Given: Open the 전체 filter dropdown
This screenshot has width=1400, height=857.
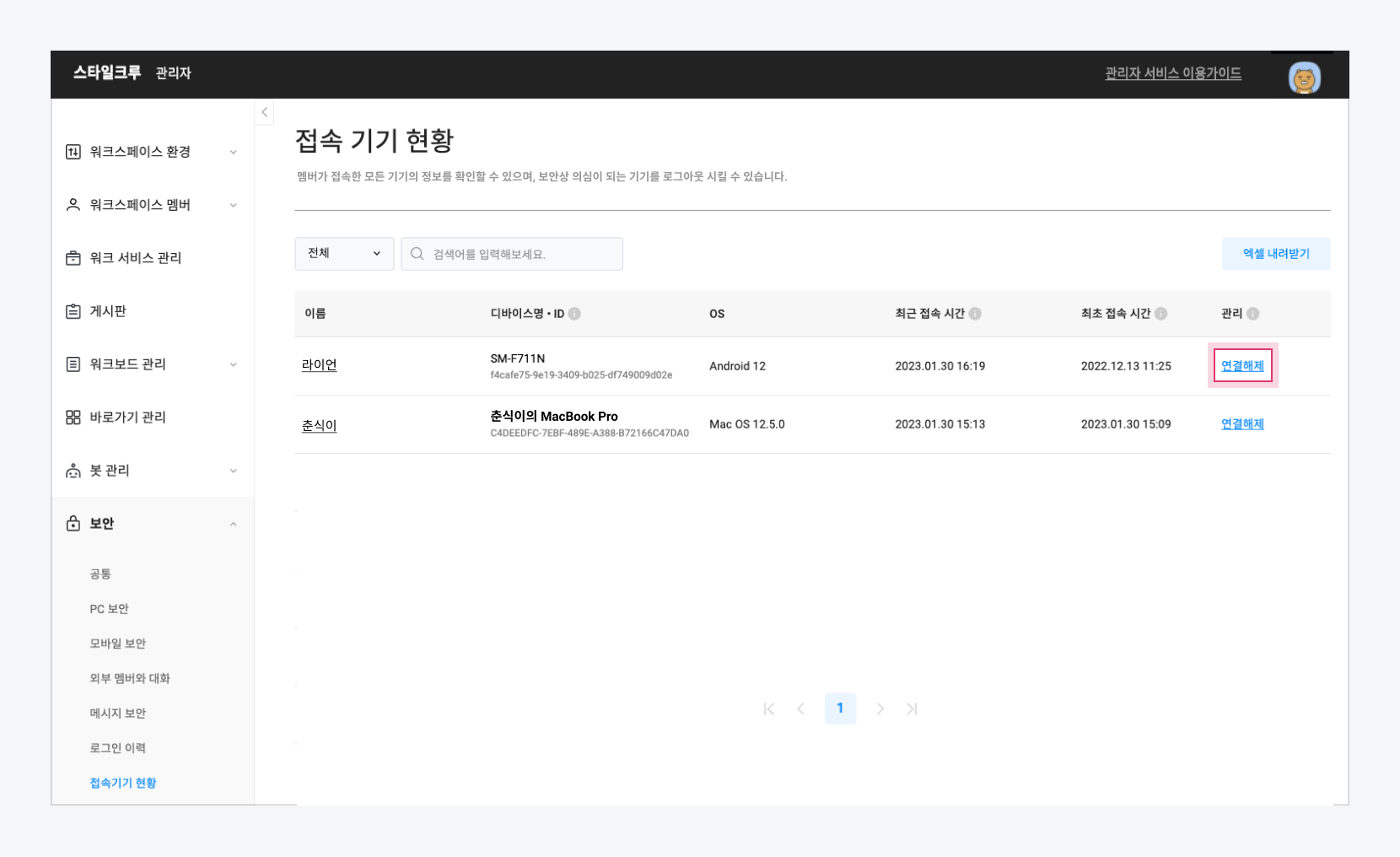Looking at the screenshot, I should pos(344,254).
